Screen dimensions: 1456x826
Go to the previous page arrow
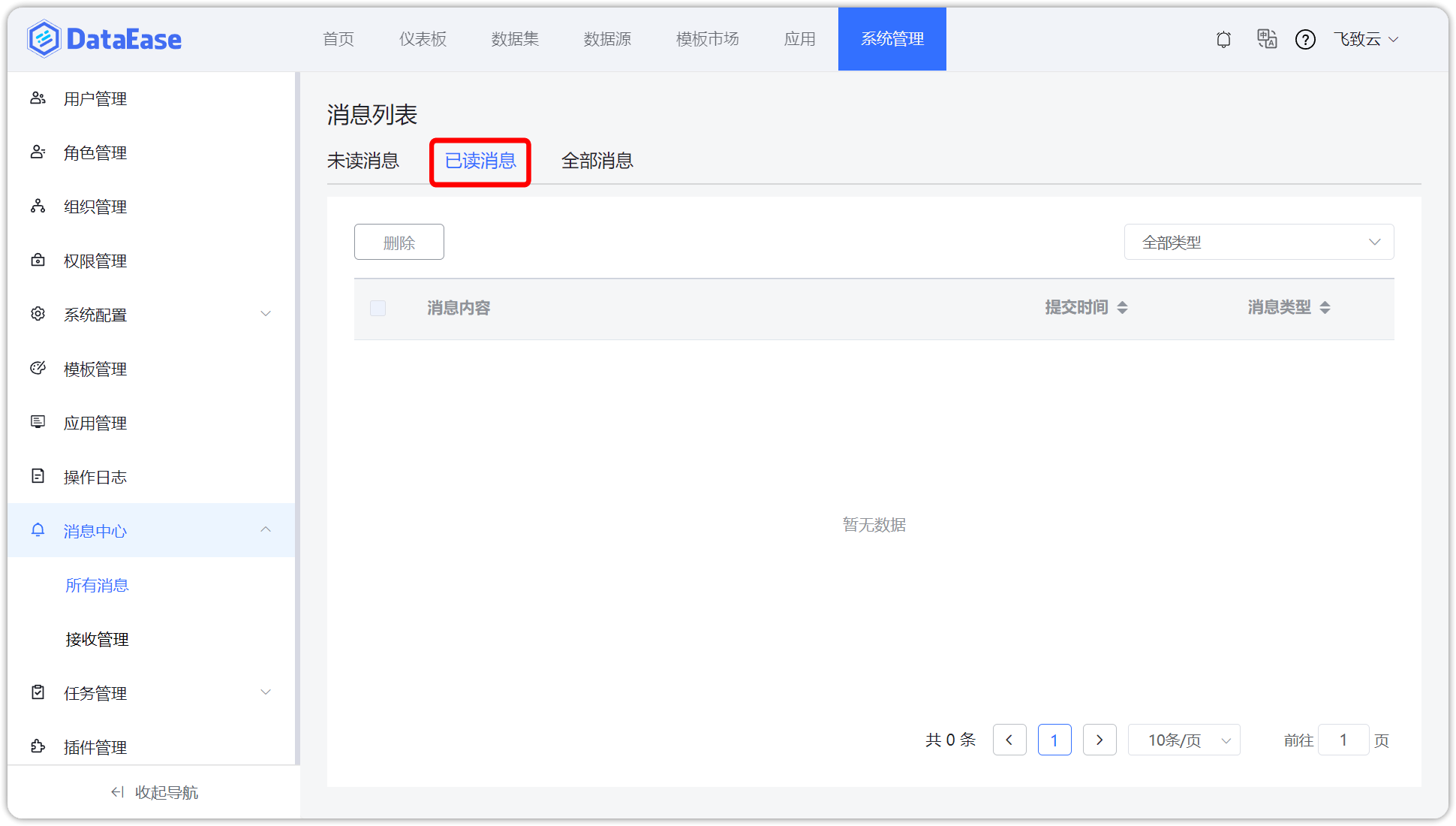tap(1009, 740)
